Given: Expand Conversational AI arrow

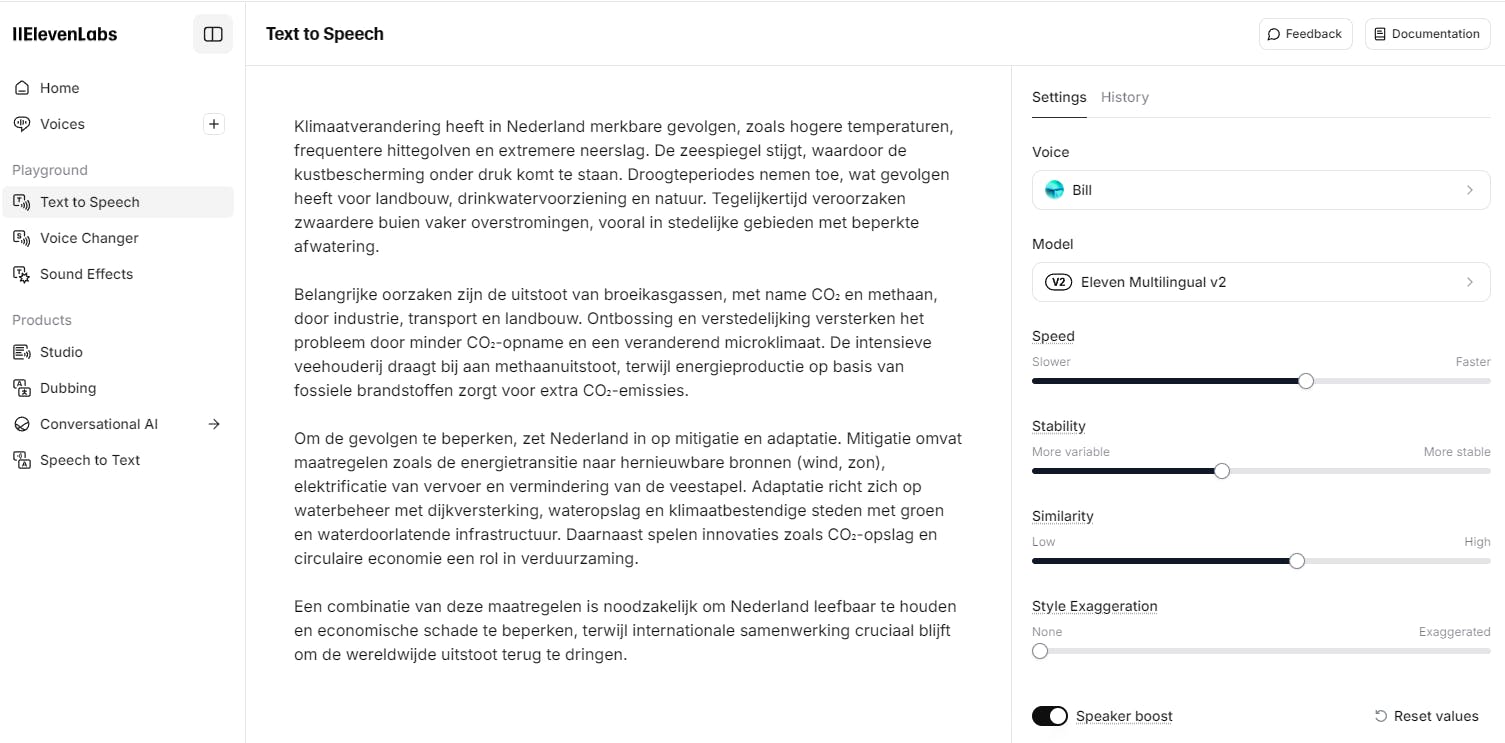Looking at the screenshot, I should [x=213, y=424].
